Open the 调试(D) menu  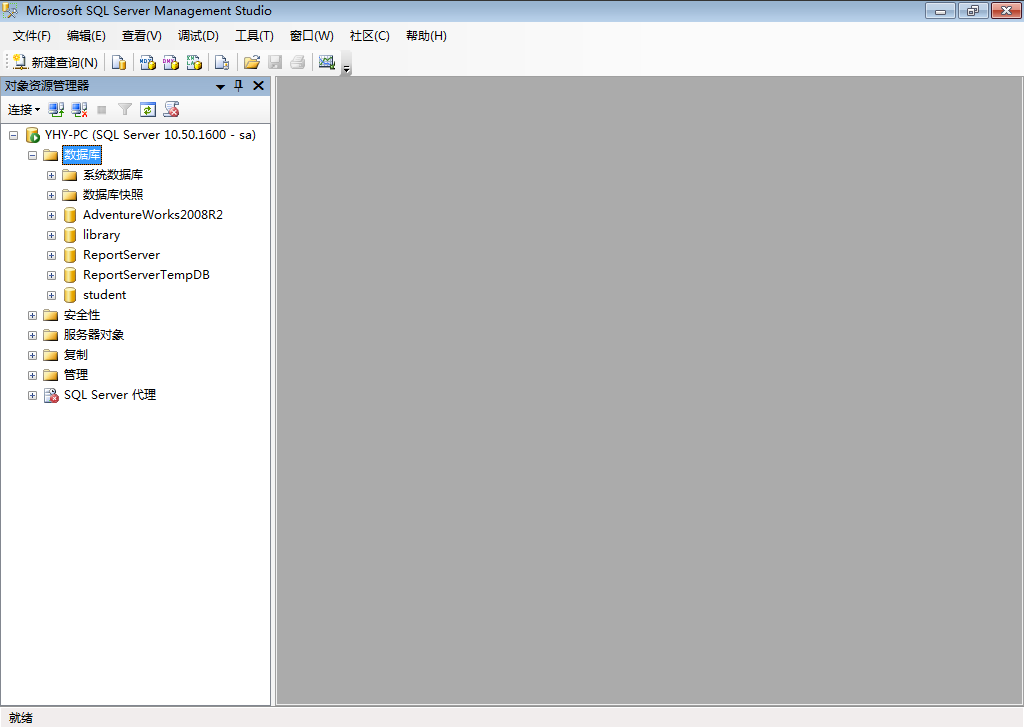[199, 36]
